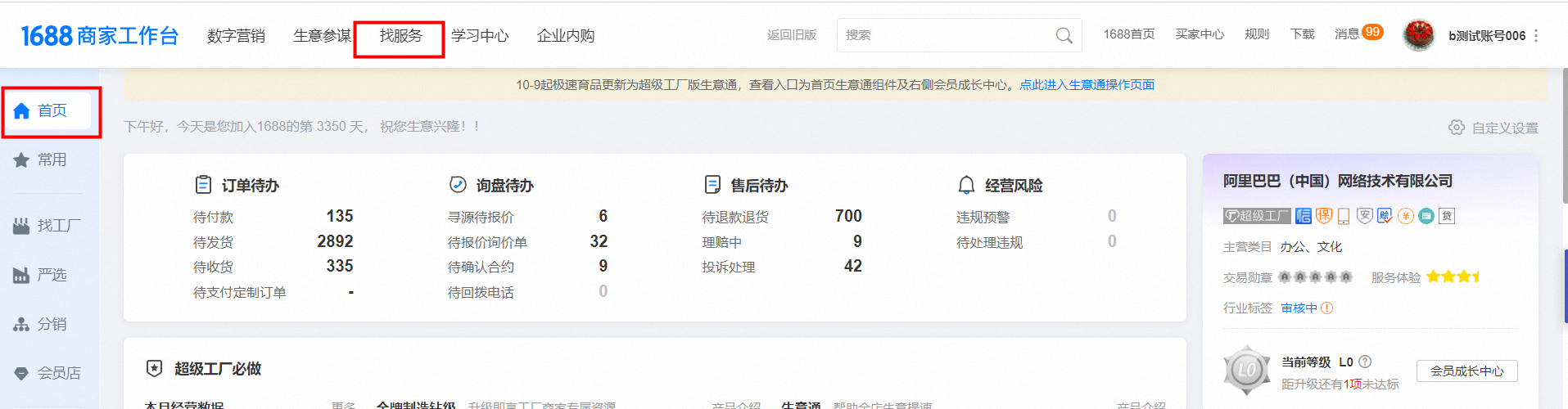Image resolution: width=1568 pixels, height=409 pixels.
Task: Click the 会员店 sidebar icon
Action: click(21, 374)
